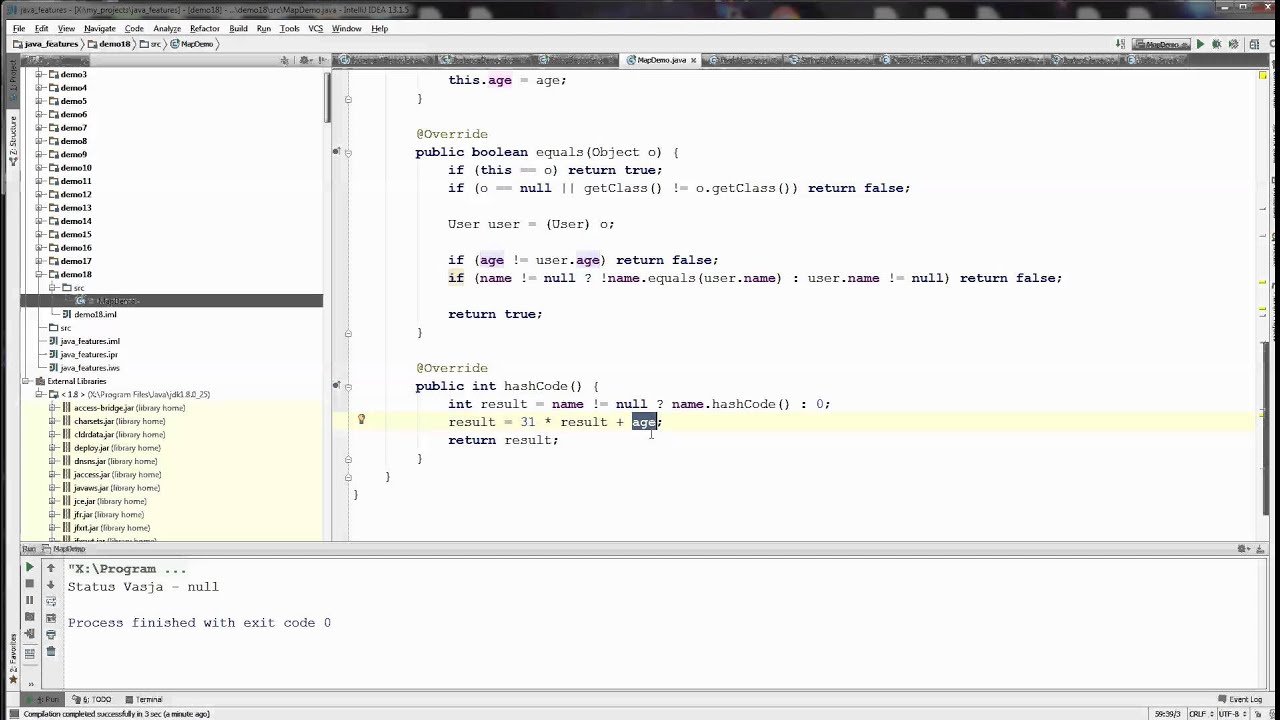Click the intention lightbulb in the editor gutter
This screenshot has height=720, width=1280.
361,420
